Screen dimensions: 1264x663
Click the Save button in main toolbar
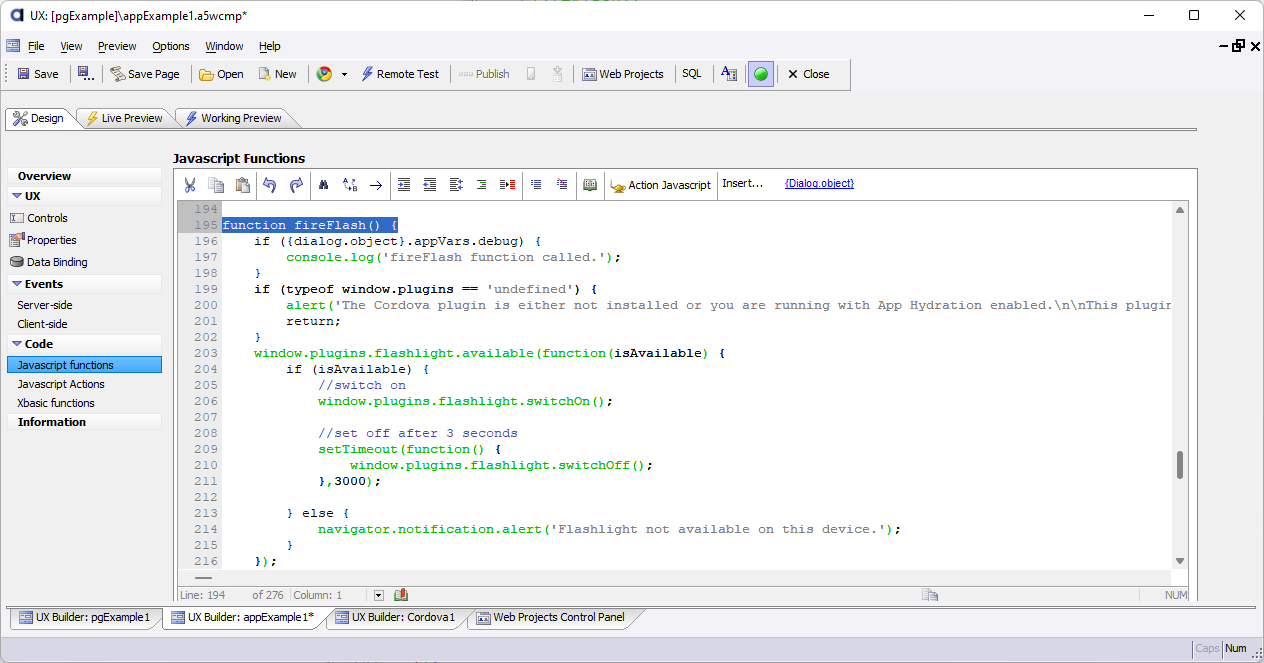[38, 74]
